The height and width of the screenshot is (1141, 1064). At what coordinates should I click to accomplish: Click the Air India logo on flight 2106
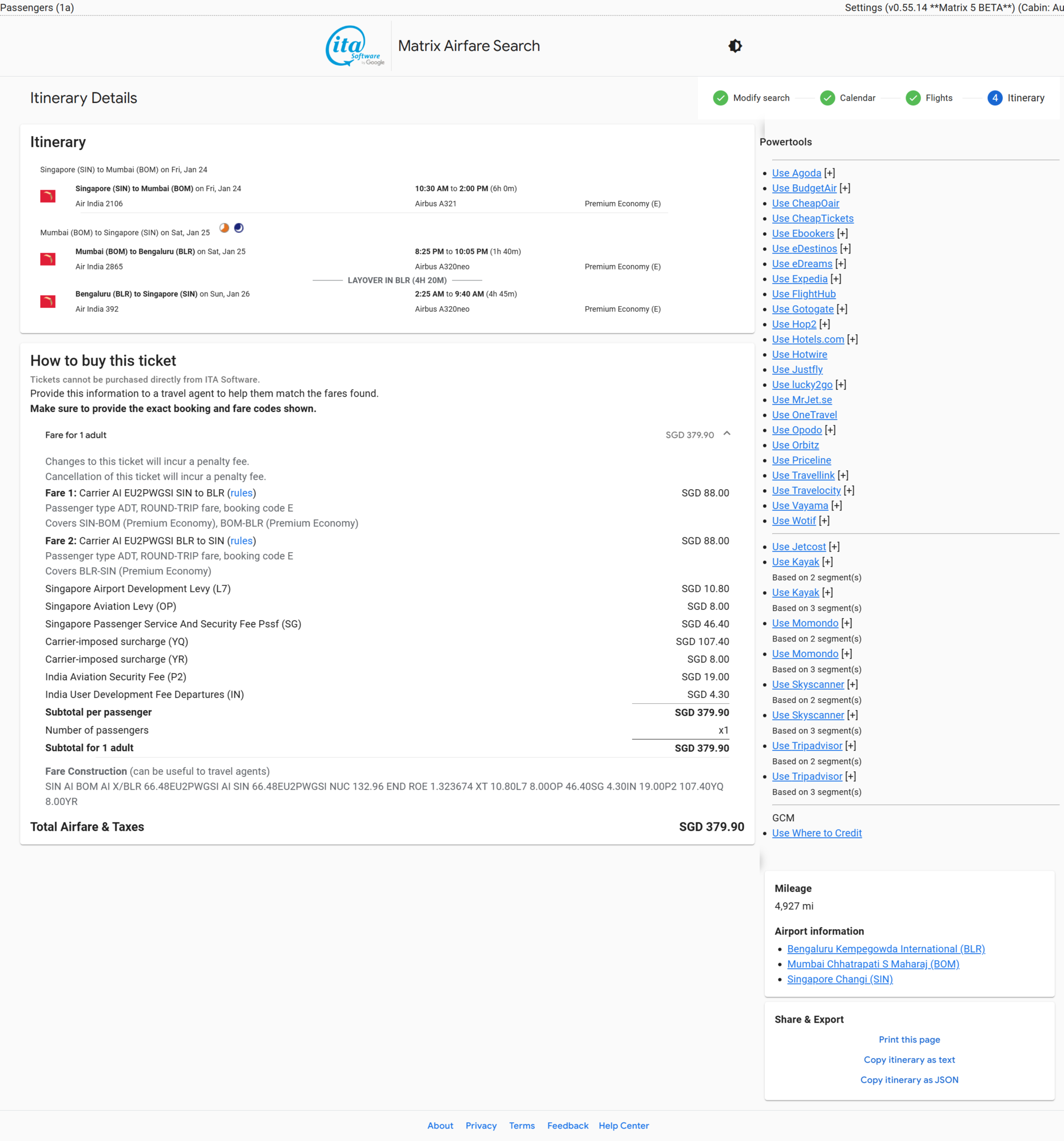[x=48, y=196]
